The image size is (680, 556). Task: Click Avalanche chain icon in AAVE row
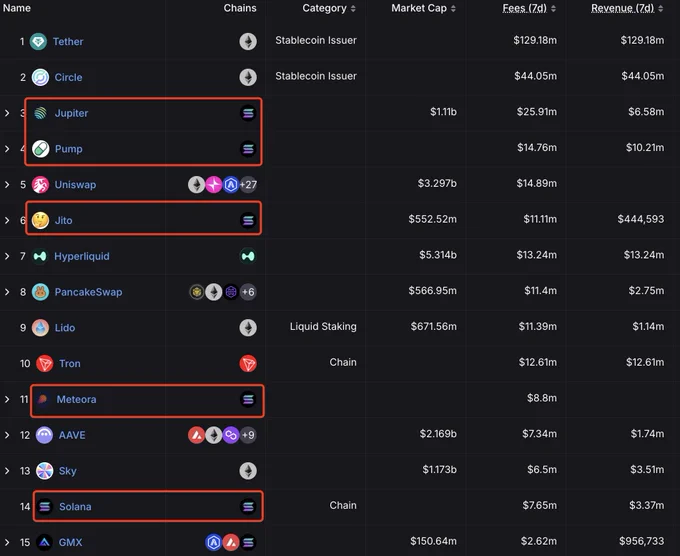196,435
